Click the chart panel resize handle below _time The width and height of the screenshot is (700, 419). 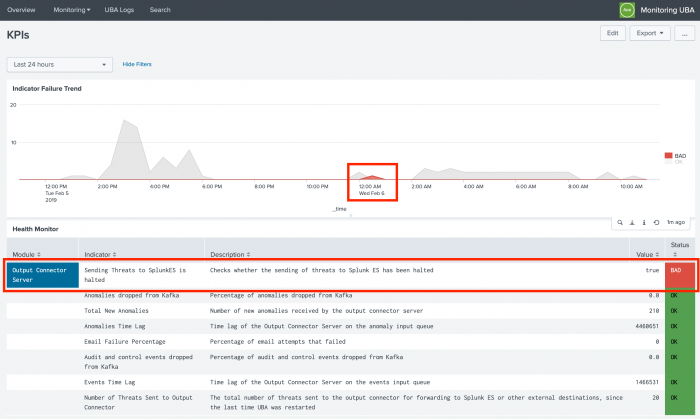[351, 216]
